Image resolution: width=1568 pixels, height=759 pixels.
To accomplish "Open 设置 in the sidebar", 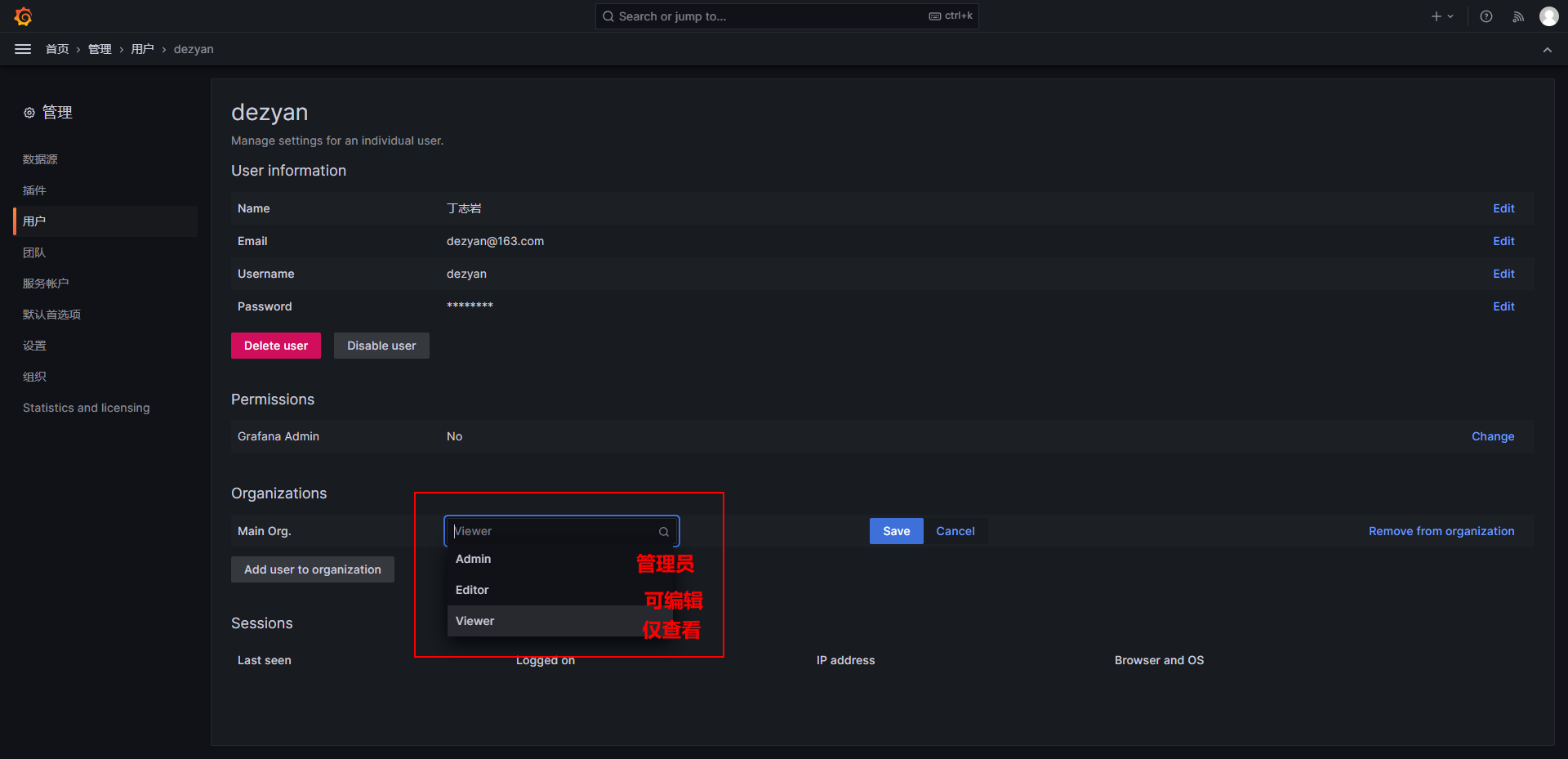I will [x=34, y=346].
